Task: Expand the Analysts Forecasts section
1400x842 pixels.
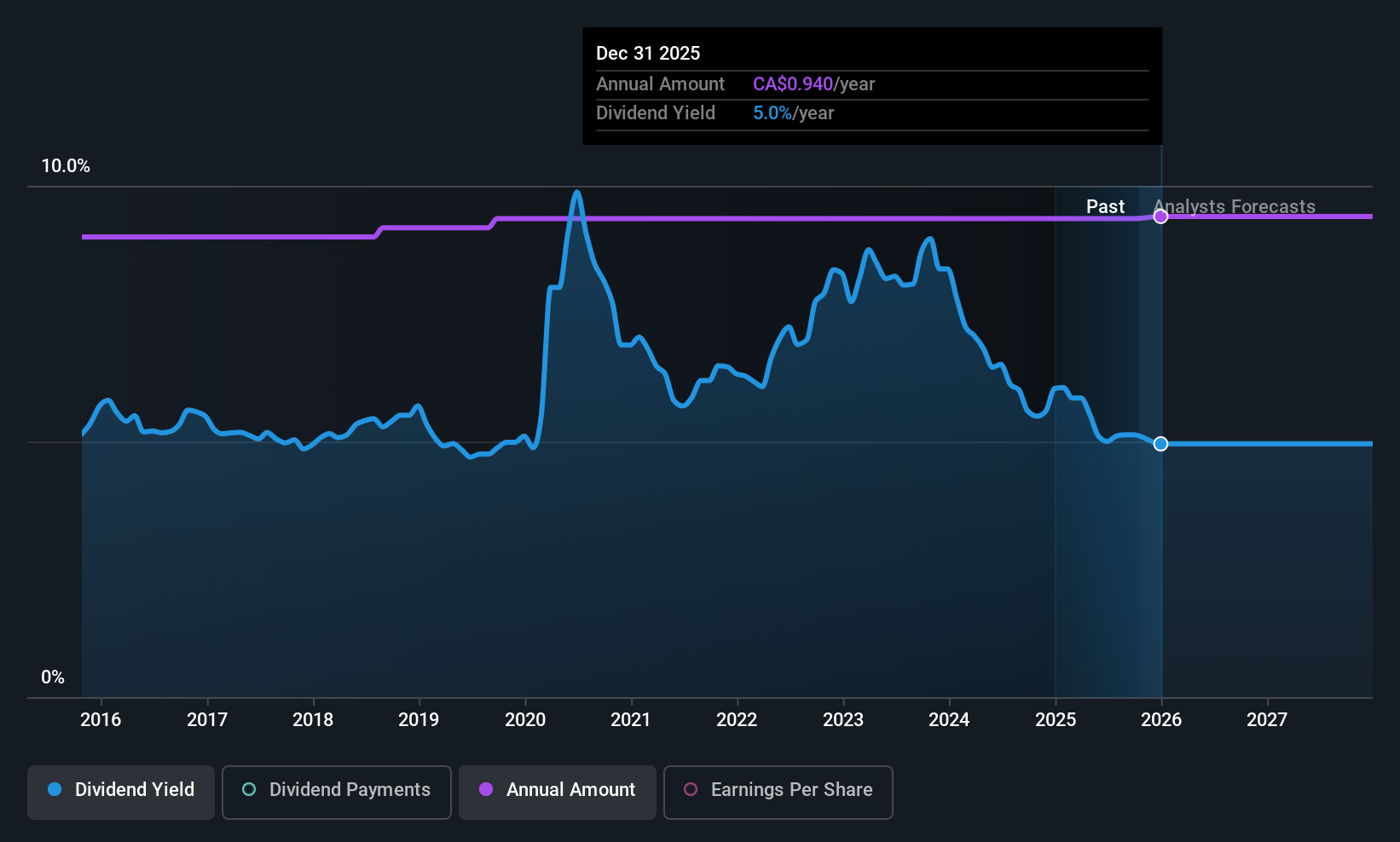Action: click(1235, 206)
